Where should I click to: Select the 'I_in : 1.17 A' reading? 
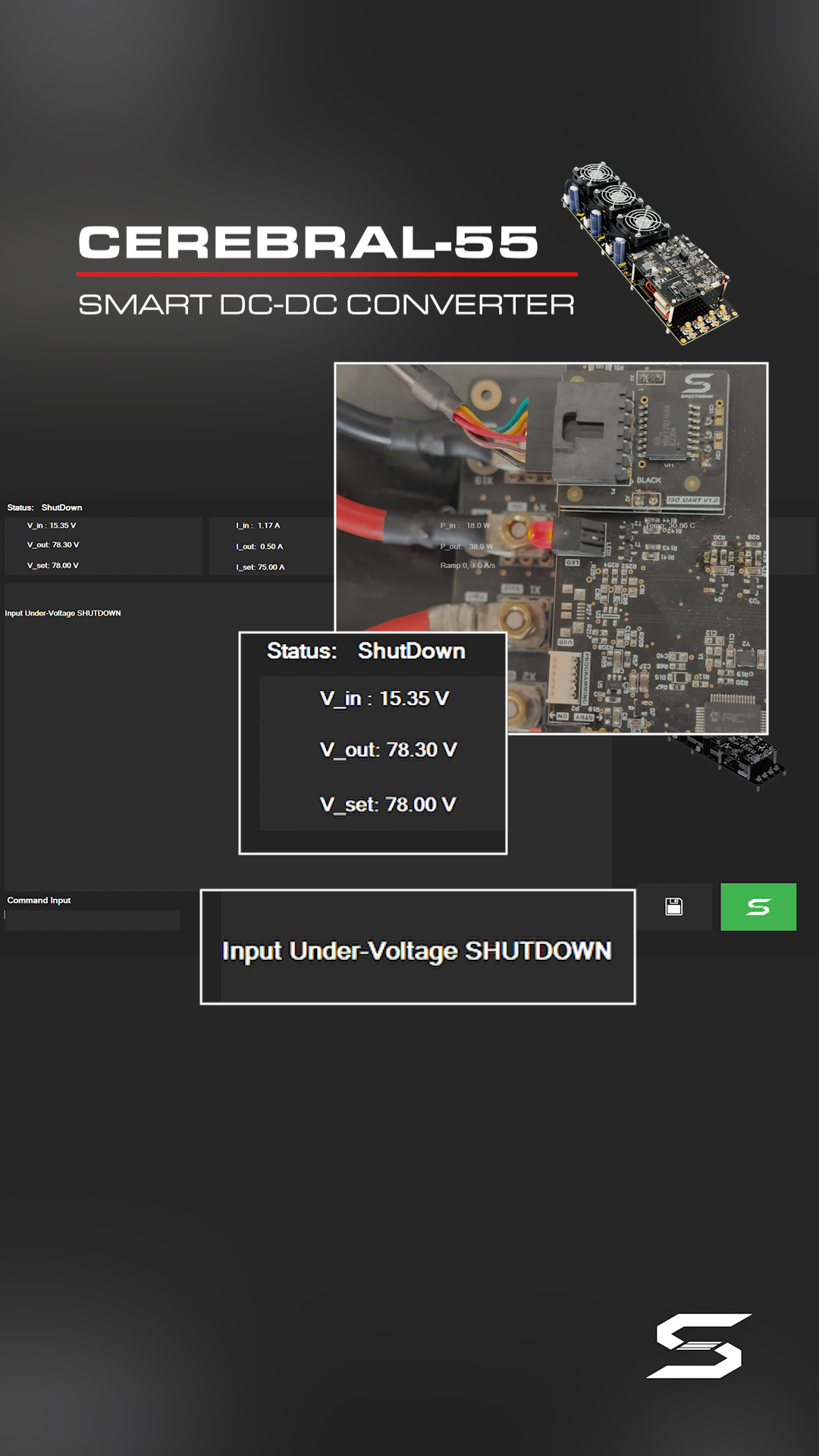(258, 526)
